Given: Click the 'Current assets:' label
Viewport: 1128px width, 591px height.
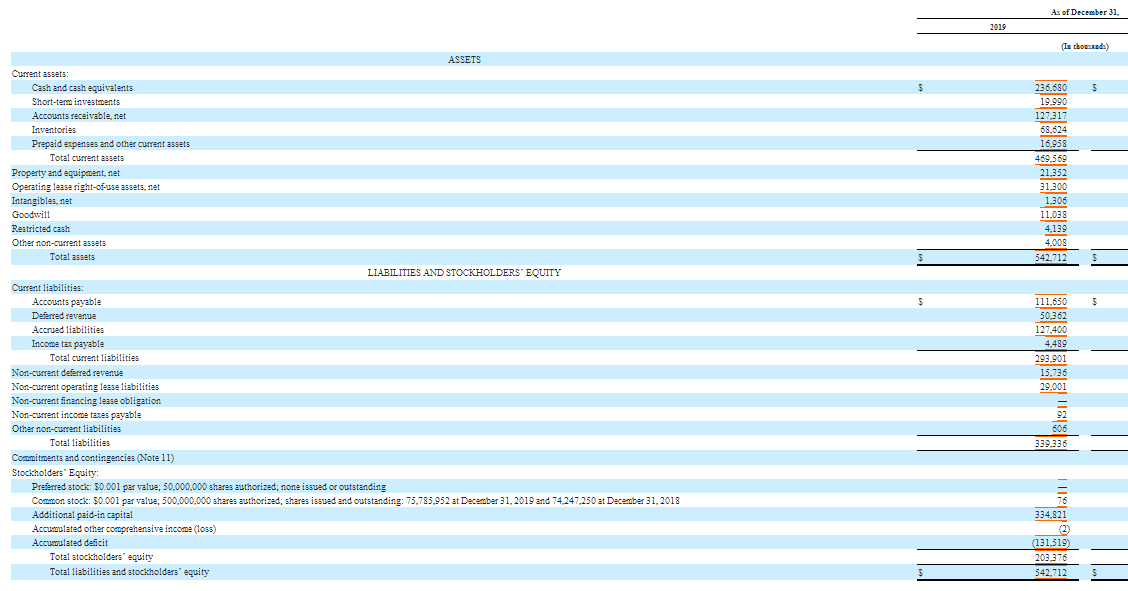Looking at the screenshot, I should point(40,74).
